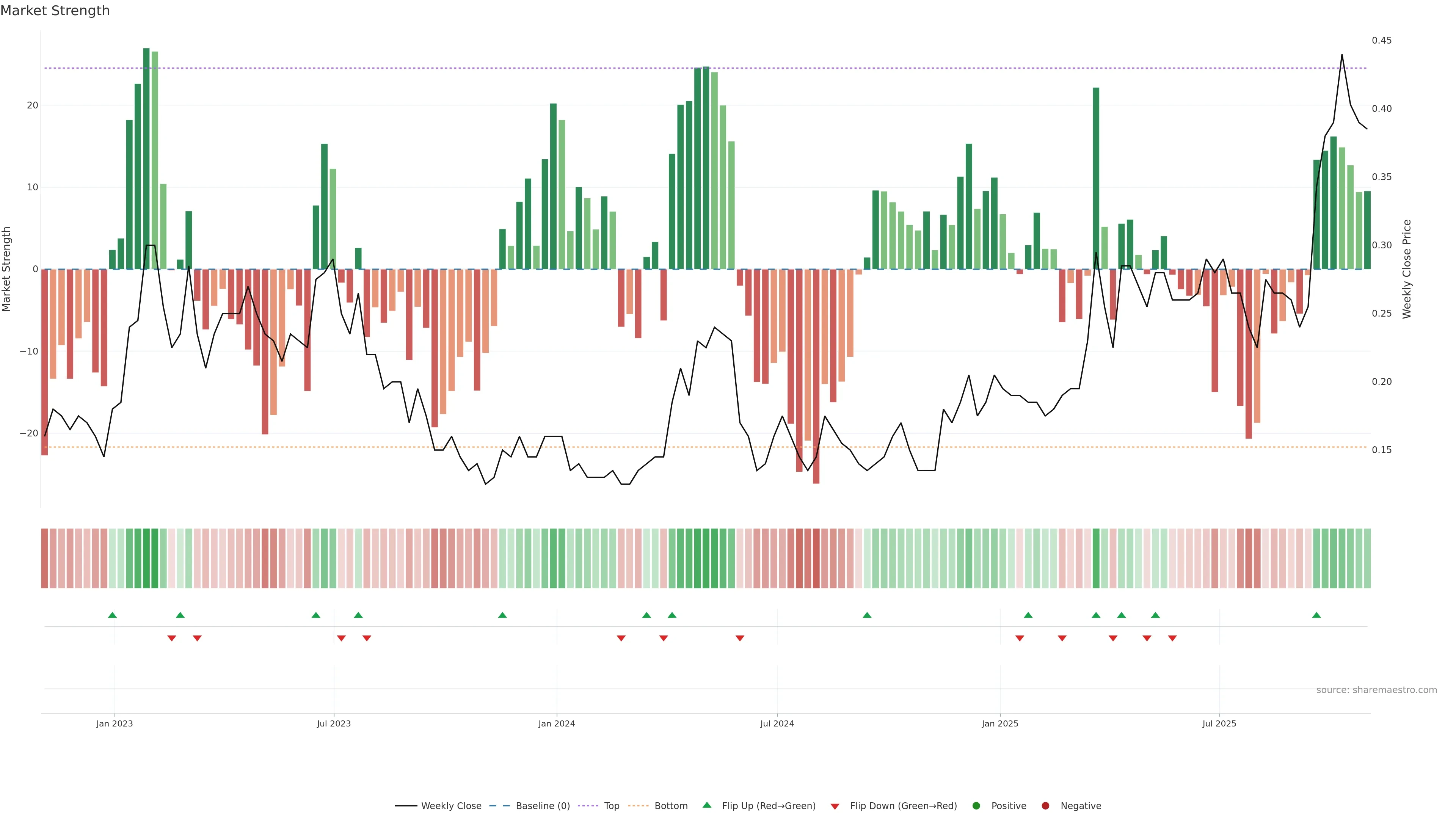Click Positive green circle legend icon
1456x819 pixels.
(x=976, y=806)
